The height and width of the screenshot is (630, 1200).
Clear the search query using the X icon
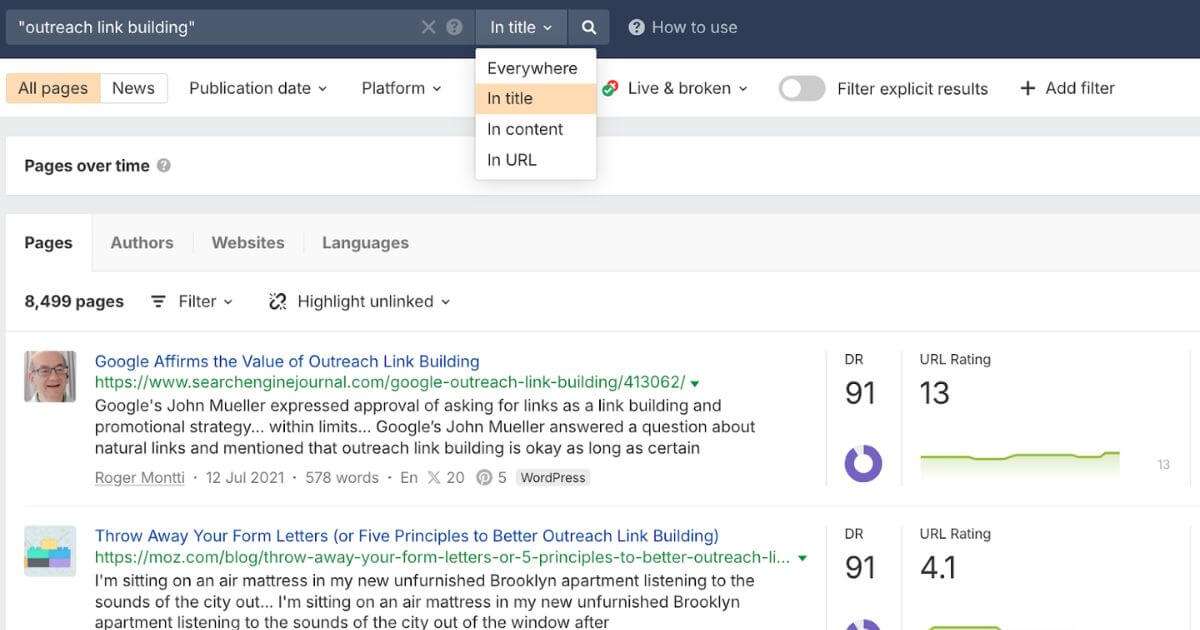pos(428,27)
